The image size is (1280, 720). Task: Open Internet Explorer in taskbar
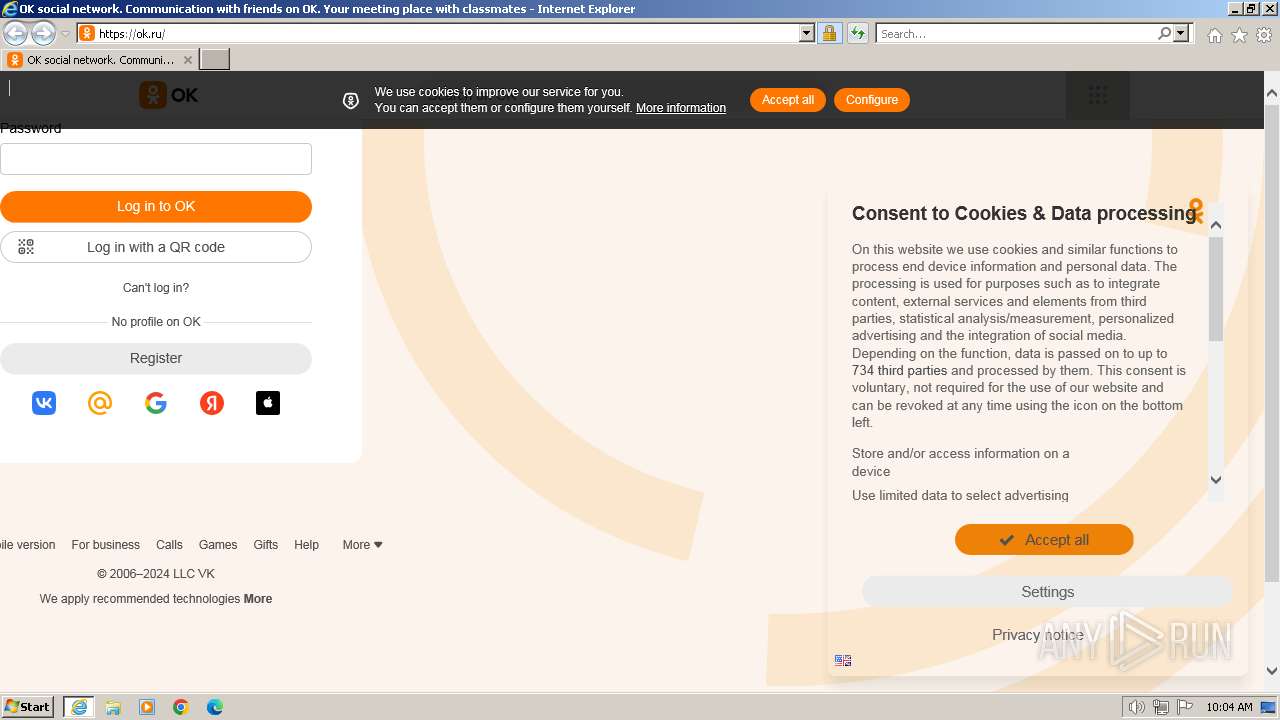[x=79, y=707]
